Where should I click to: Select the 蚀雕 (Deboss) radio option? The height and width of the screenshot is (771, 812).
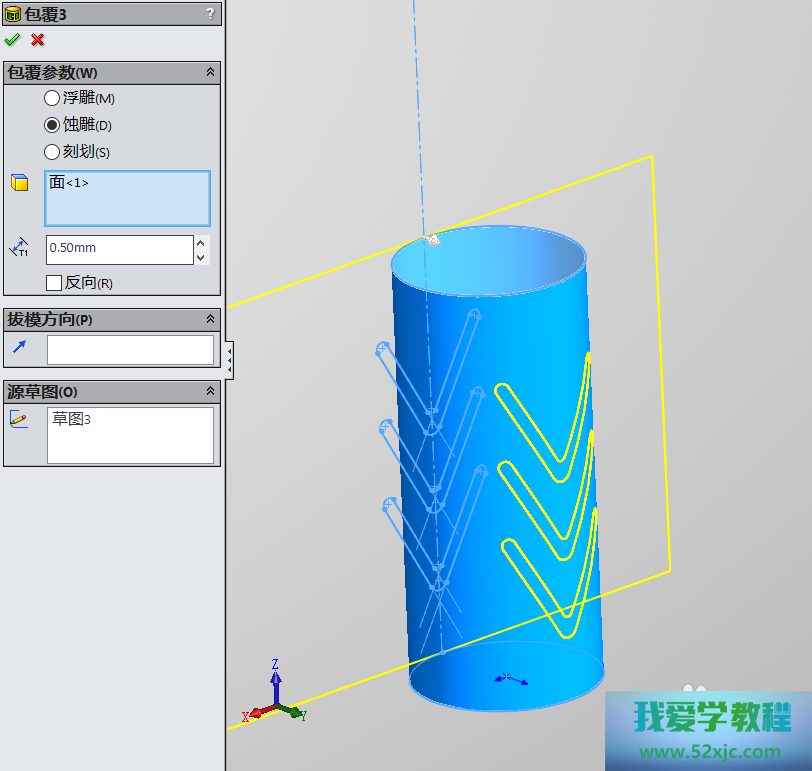pyautogui.click(x=52, y=125)
